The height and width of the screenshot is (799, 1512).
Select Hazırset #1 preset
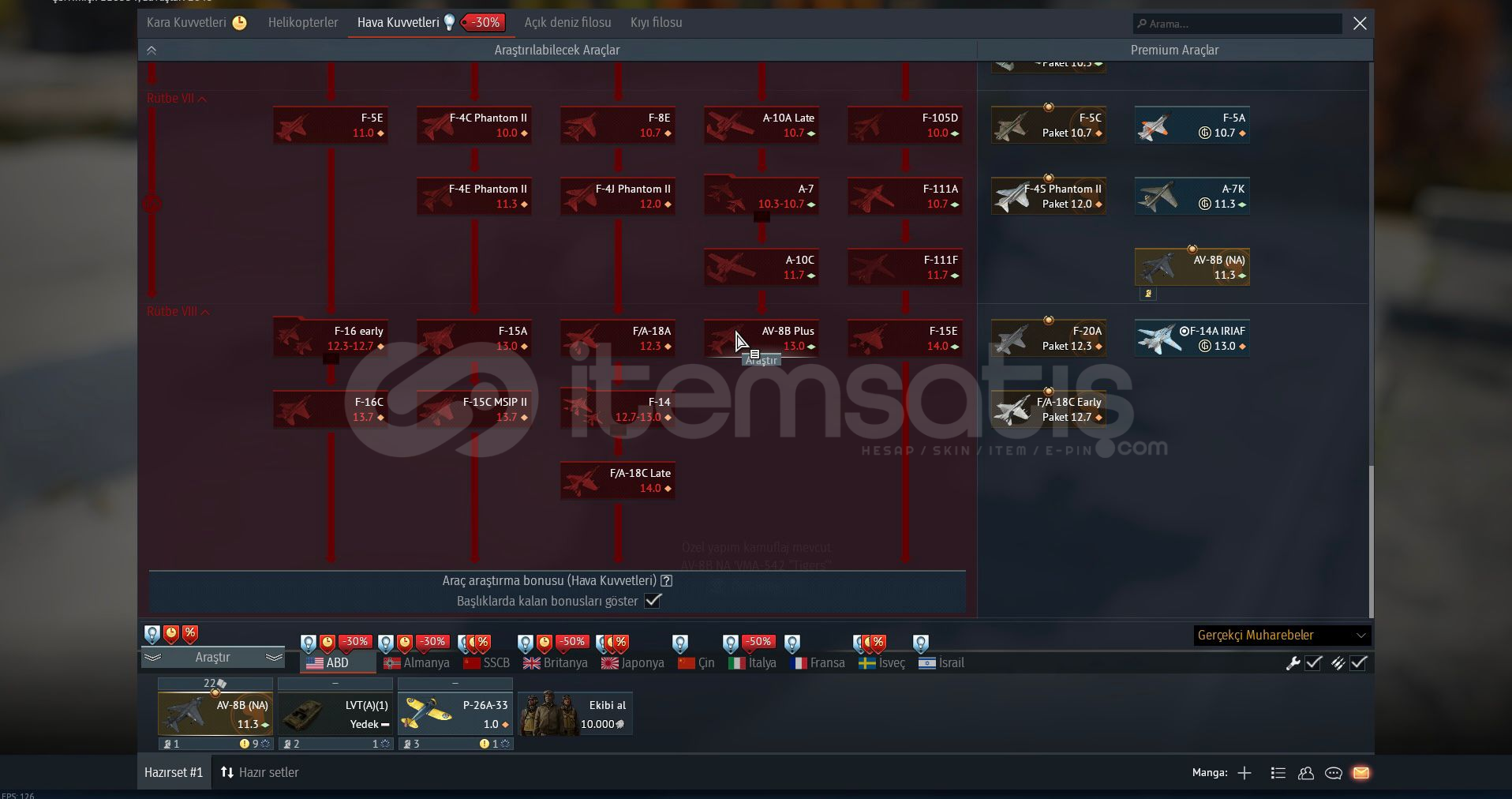pyautogui.click(x=174, y=773)
